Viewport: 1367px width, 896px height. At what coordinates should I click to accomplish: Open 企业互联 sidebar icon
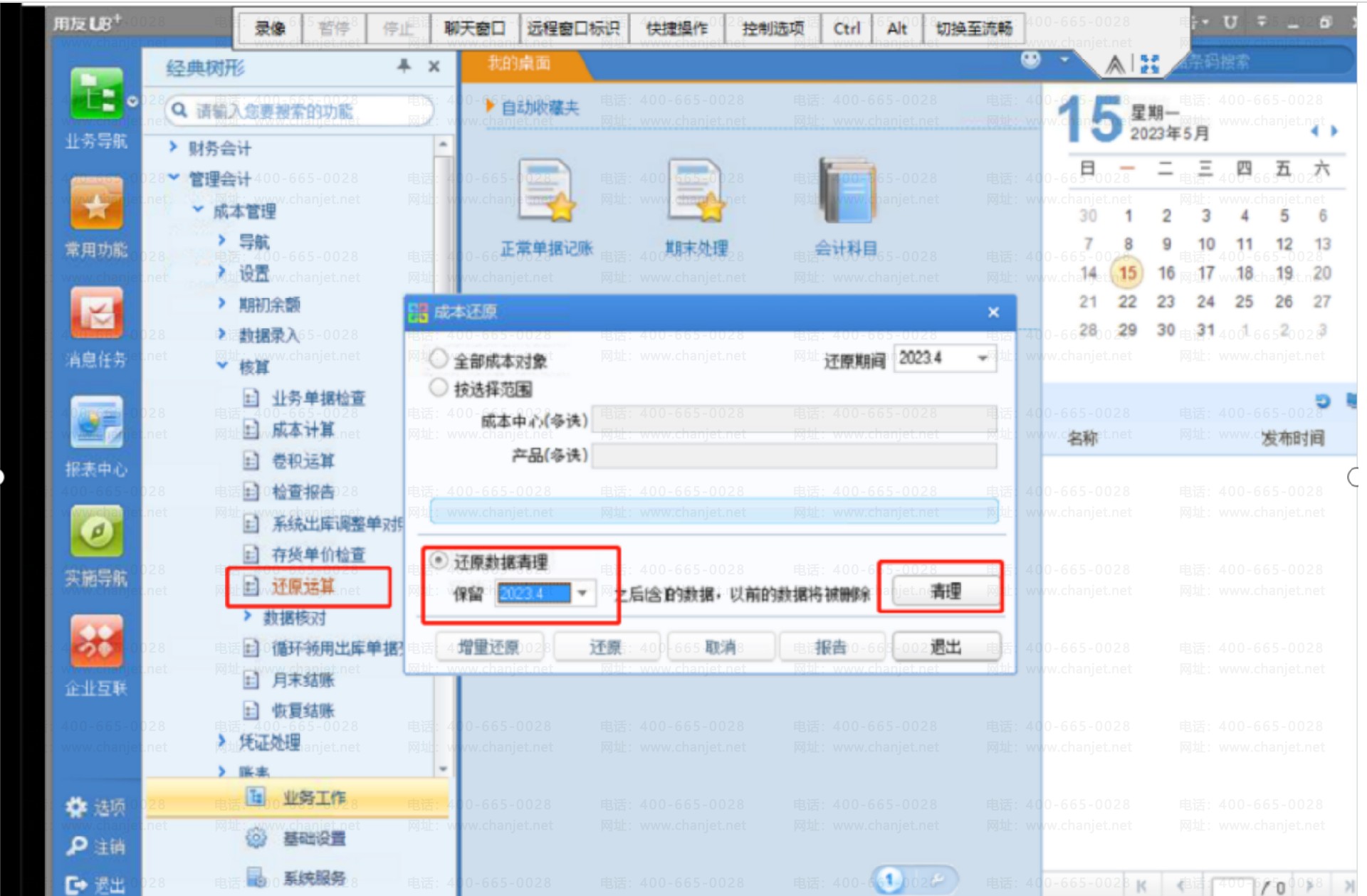pyautogui.click(x=96, y=641)
